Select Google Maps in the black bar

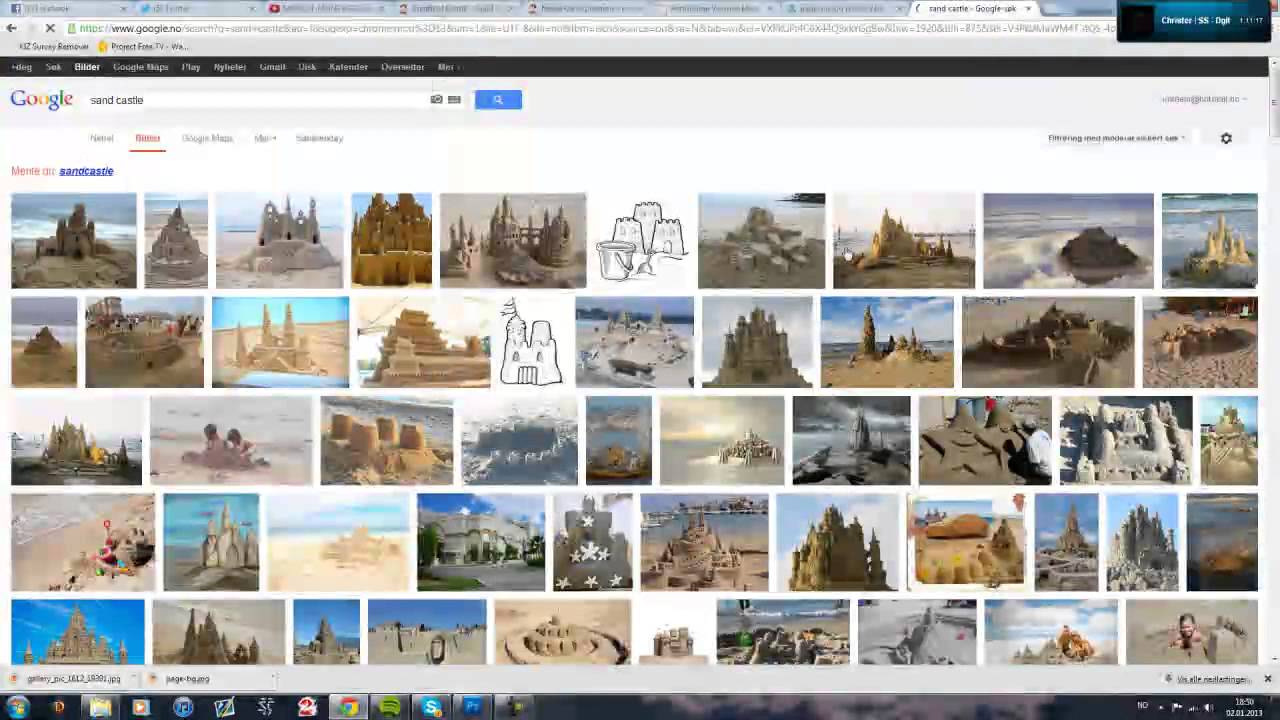140,67
